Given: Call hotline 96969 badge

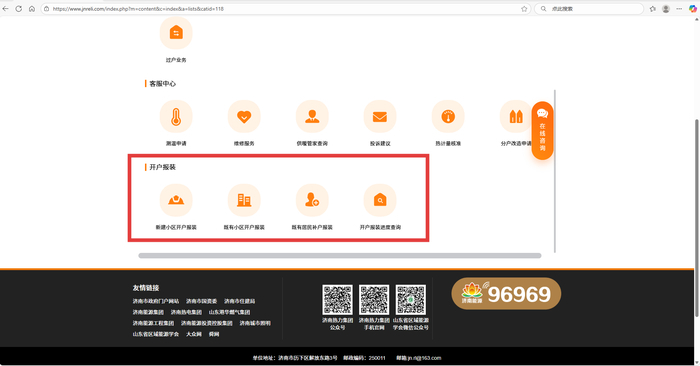Looking at the screenshot, I should click(506, 294).
